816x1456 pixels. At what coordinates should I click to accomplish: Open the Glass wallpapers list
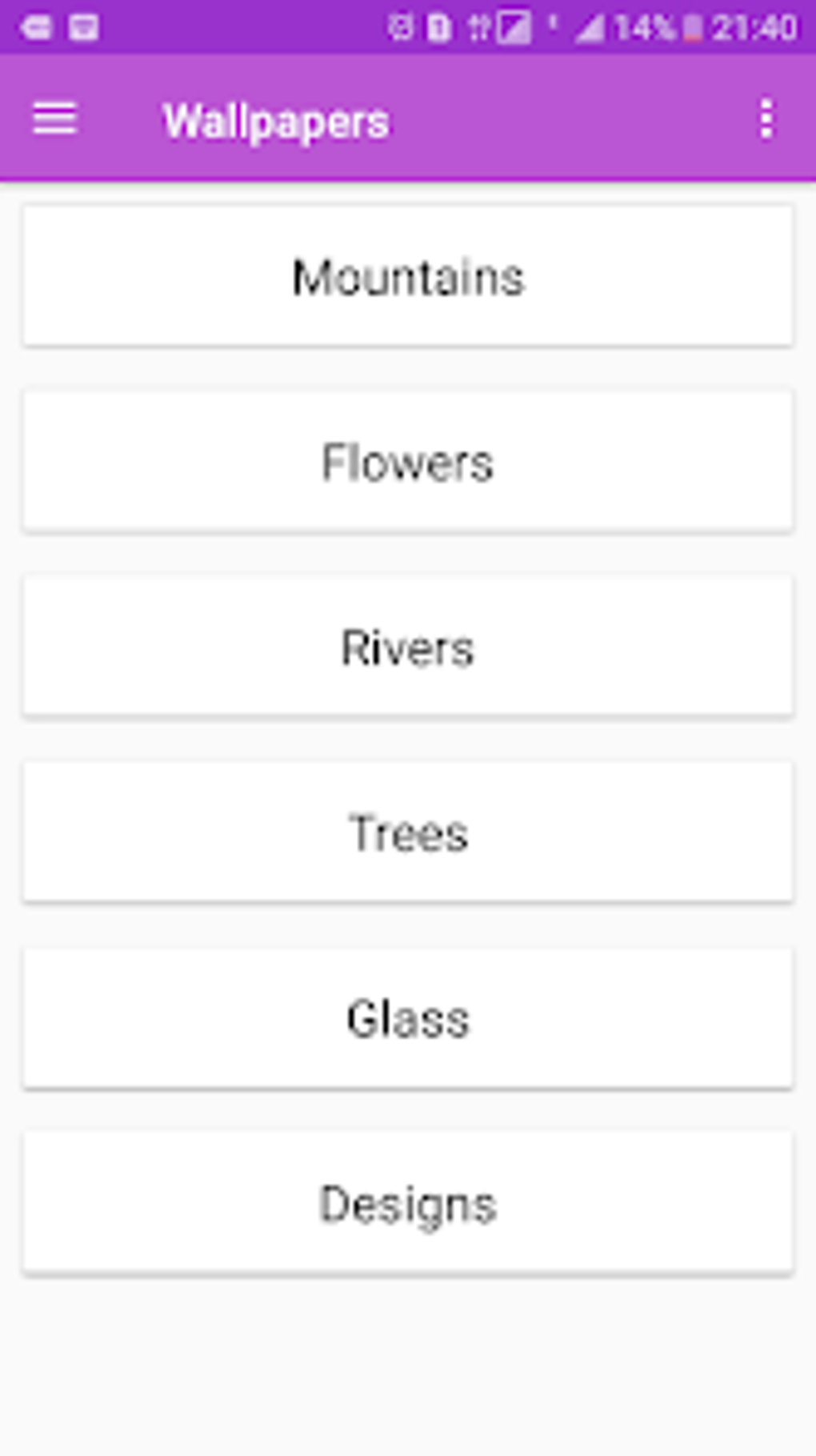coord(408,1018)
